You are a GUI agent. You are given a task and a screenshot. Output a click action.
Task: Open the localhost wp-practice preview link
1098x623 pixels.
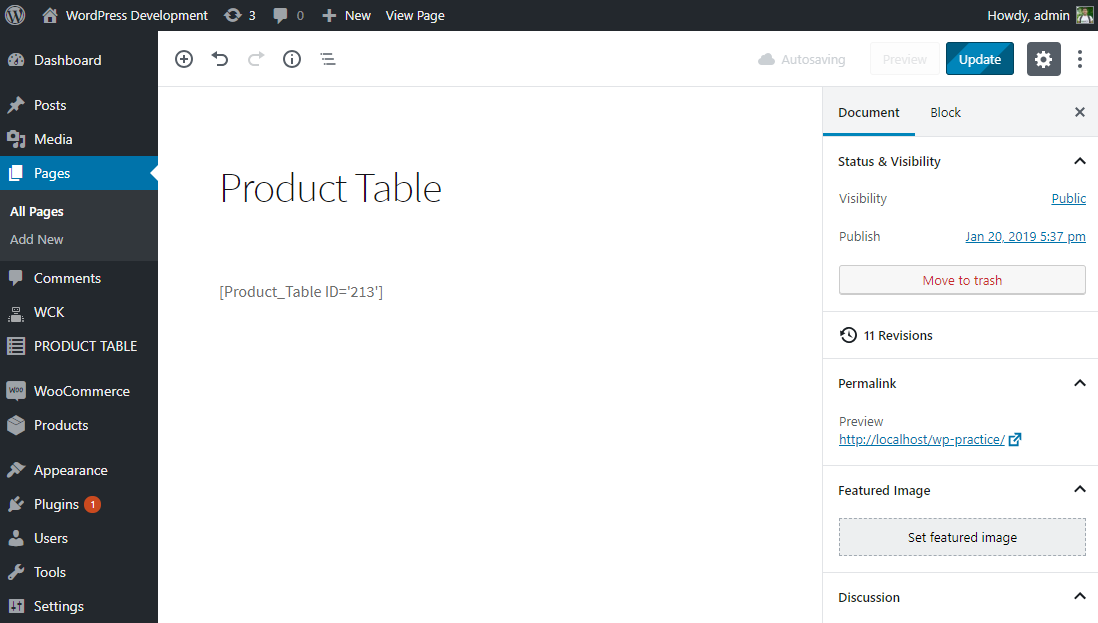pos(921,439)
